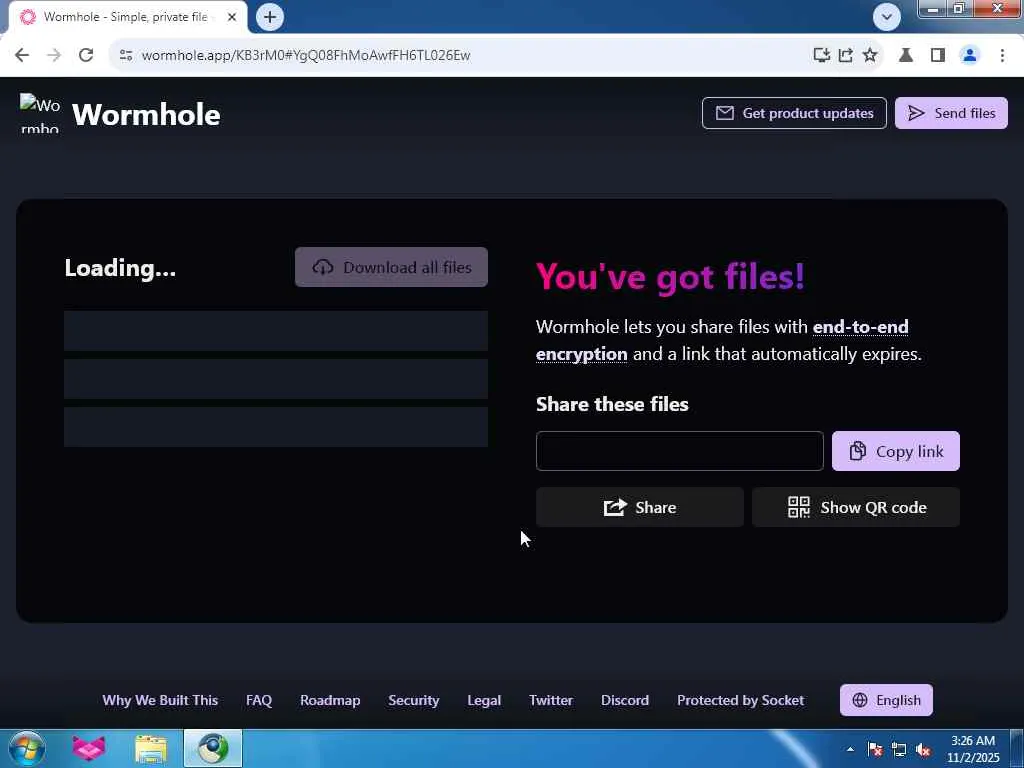Click the Wormhole title heading
Viewport: 1024px width, 768px height.
(146, 115)
